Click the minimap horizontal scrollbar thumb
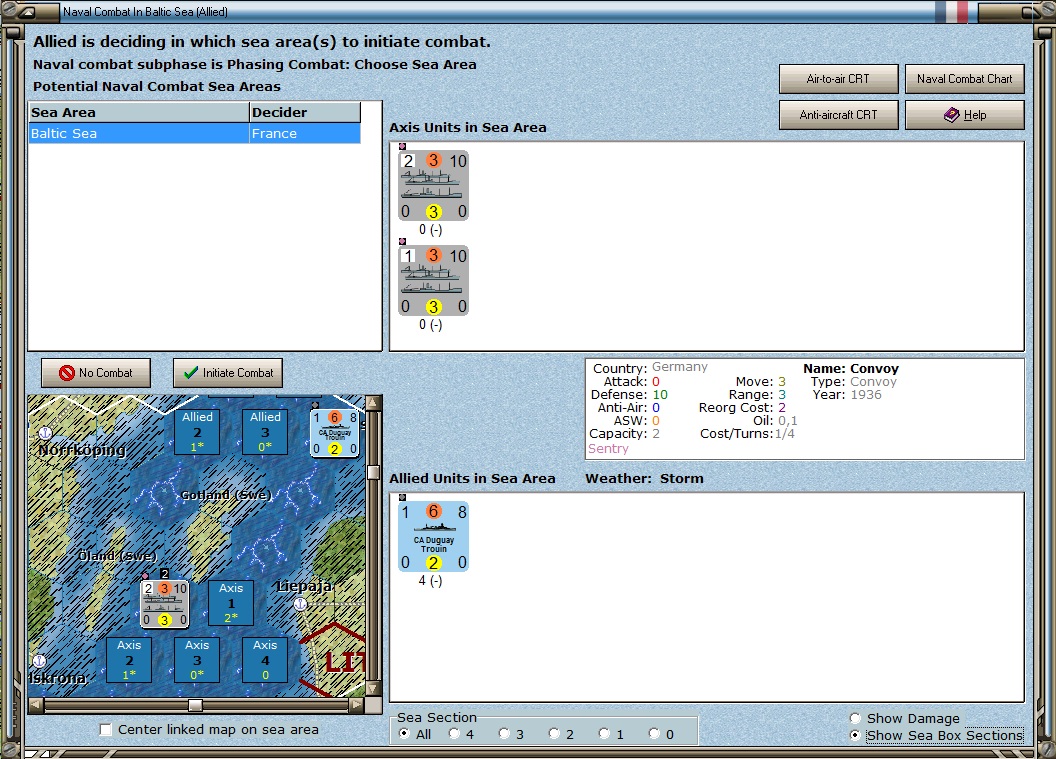 (195, 705)
